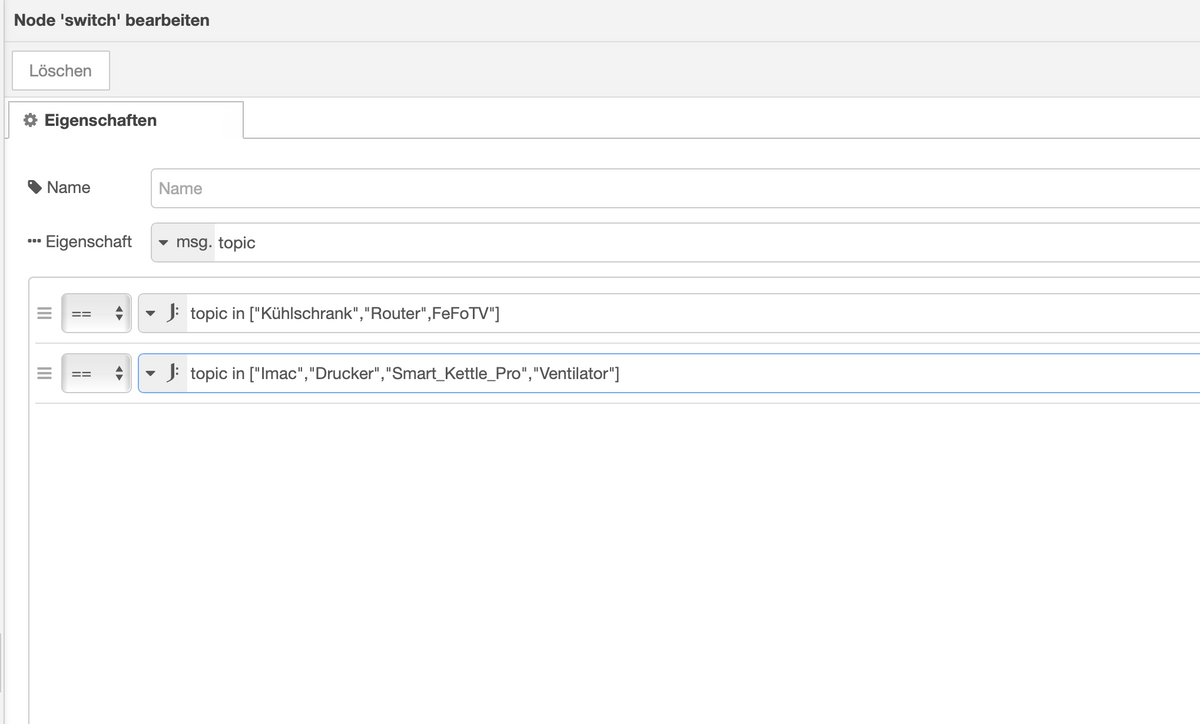Open the == operator selector of the second rule
This screenshot has height=724, width=1200.
coord(96,374)
